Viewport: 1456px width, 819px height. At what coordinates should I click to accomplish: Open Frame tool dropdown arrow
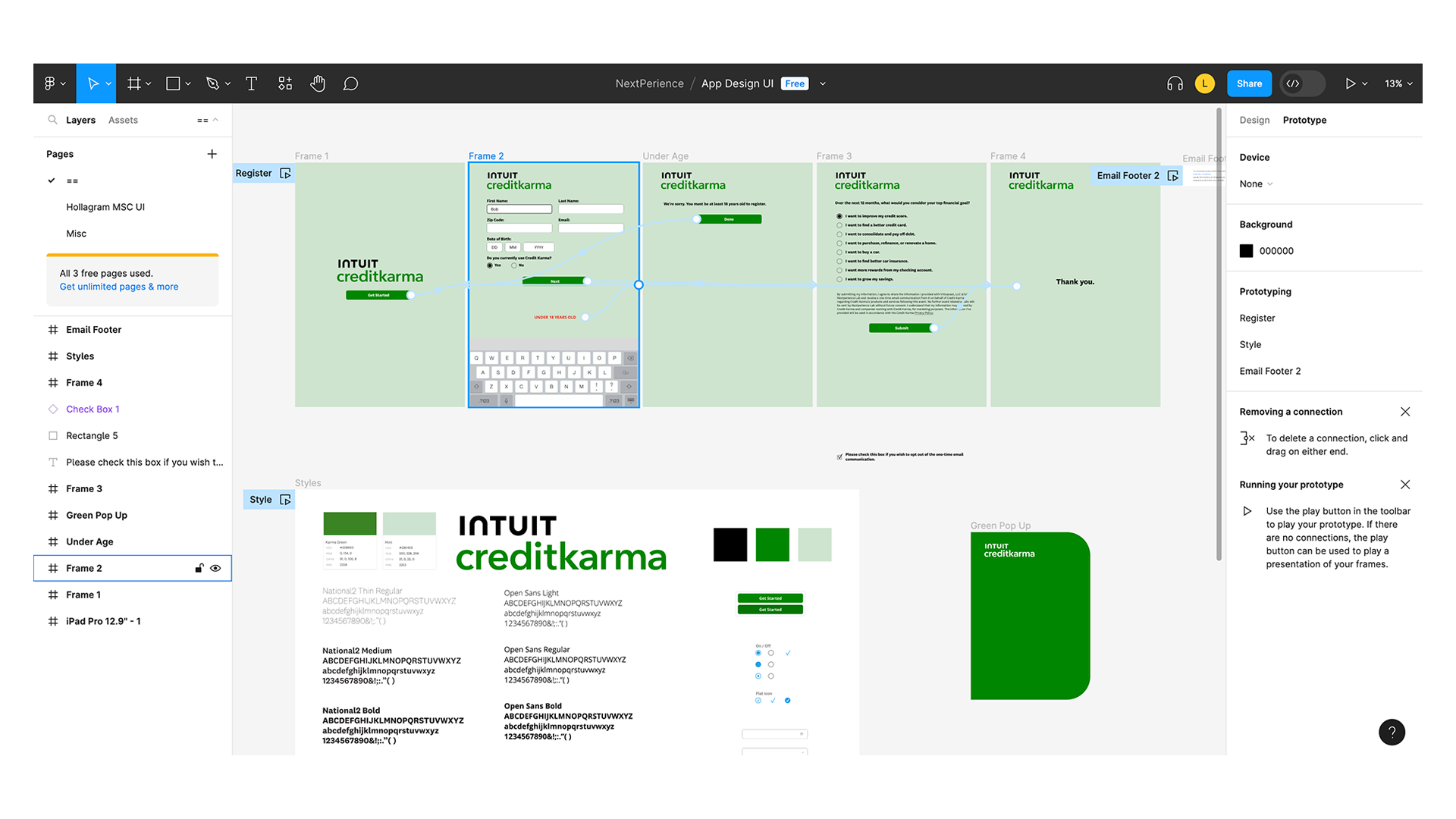(x=149, y=83)
